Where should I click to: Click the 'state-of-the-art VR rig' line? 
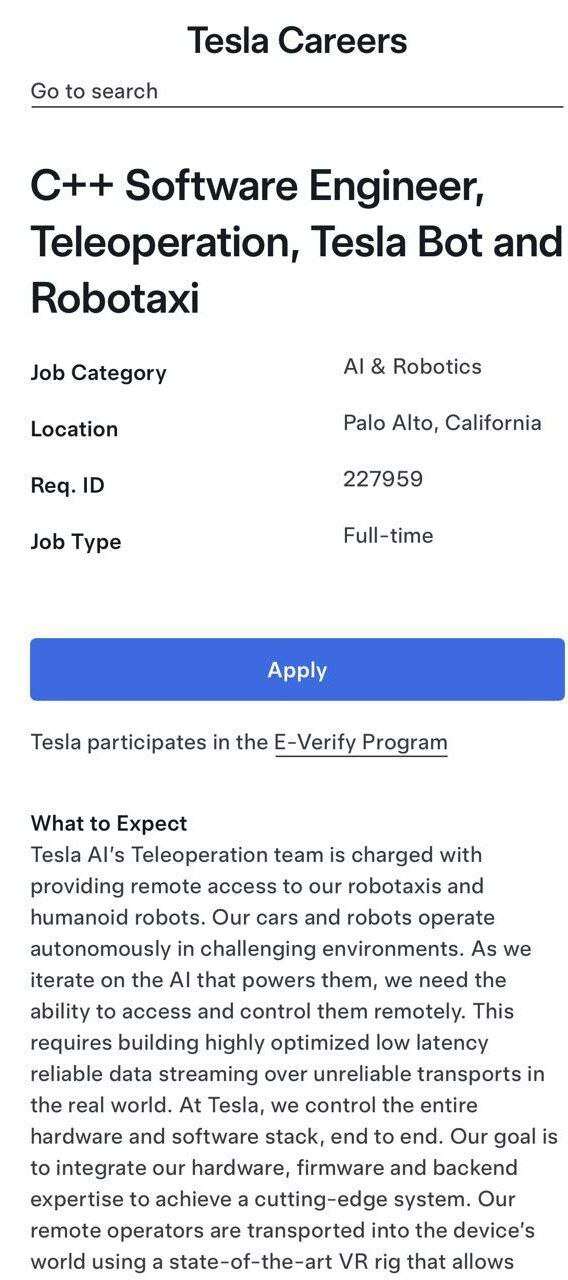coord(273,1261)
